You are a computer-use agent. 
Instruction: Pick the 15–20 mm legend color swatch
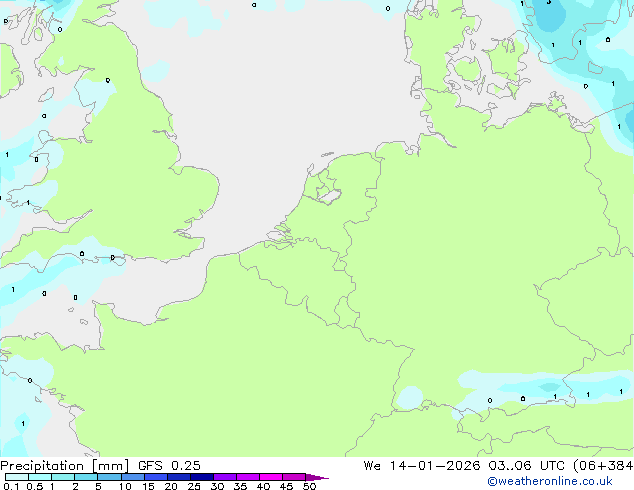(x=156, y=477)
